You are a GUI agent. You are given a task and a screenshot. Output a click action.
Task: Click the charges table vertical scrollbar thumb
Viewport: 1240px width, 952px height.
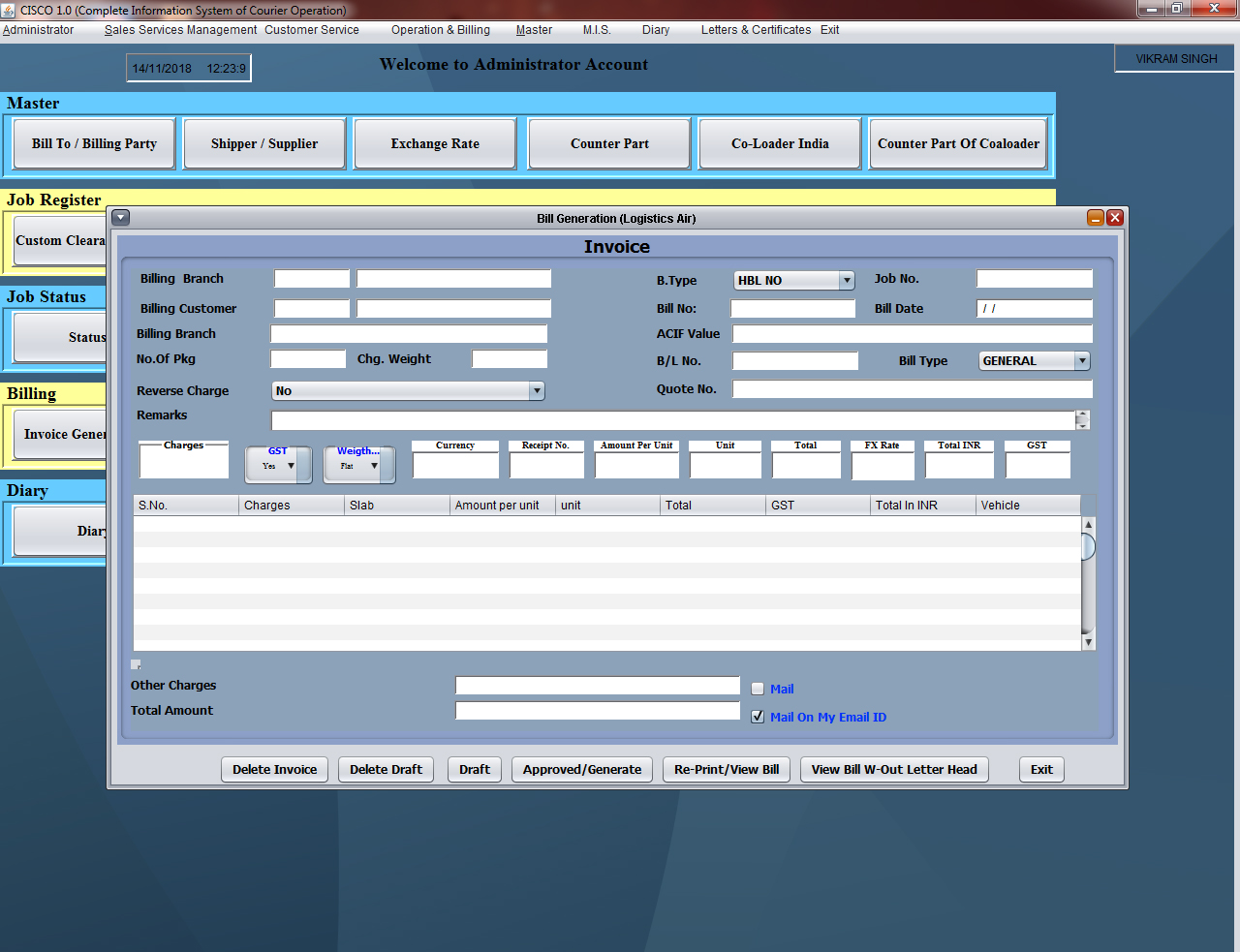(x=1088, y=547)
